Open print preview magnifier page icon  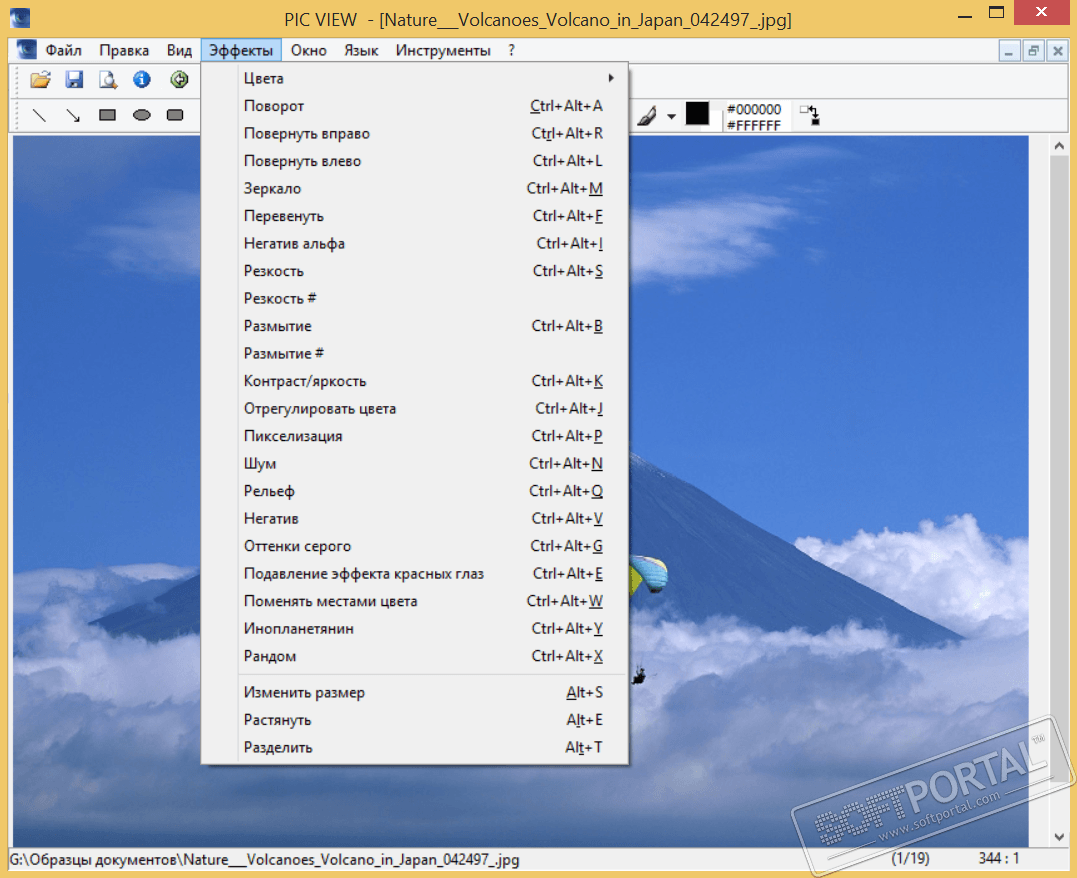click(108, 80)
